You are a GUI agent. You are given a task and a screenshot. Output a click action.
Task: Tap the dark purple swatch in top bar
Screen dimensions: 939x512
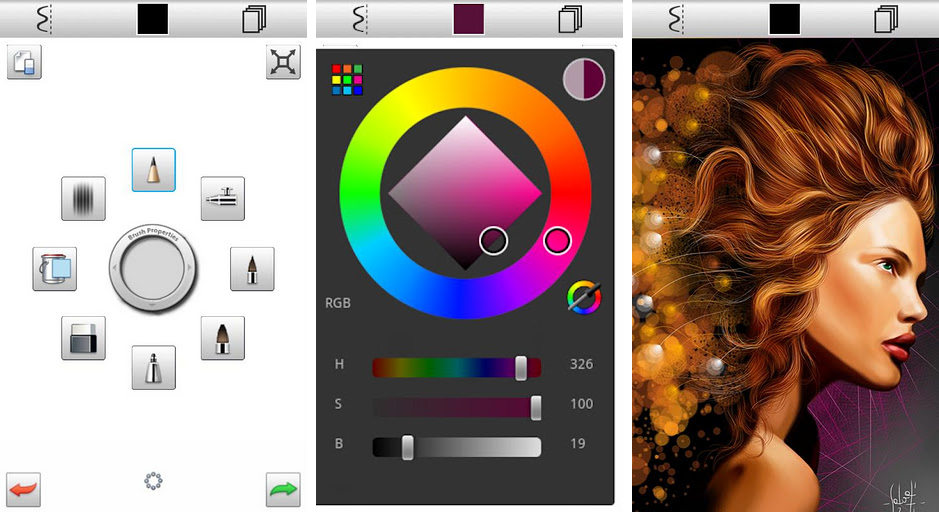click(x=469, y=19)
